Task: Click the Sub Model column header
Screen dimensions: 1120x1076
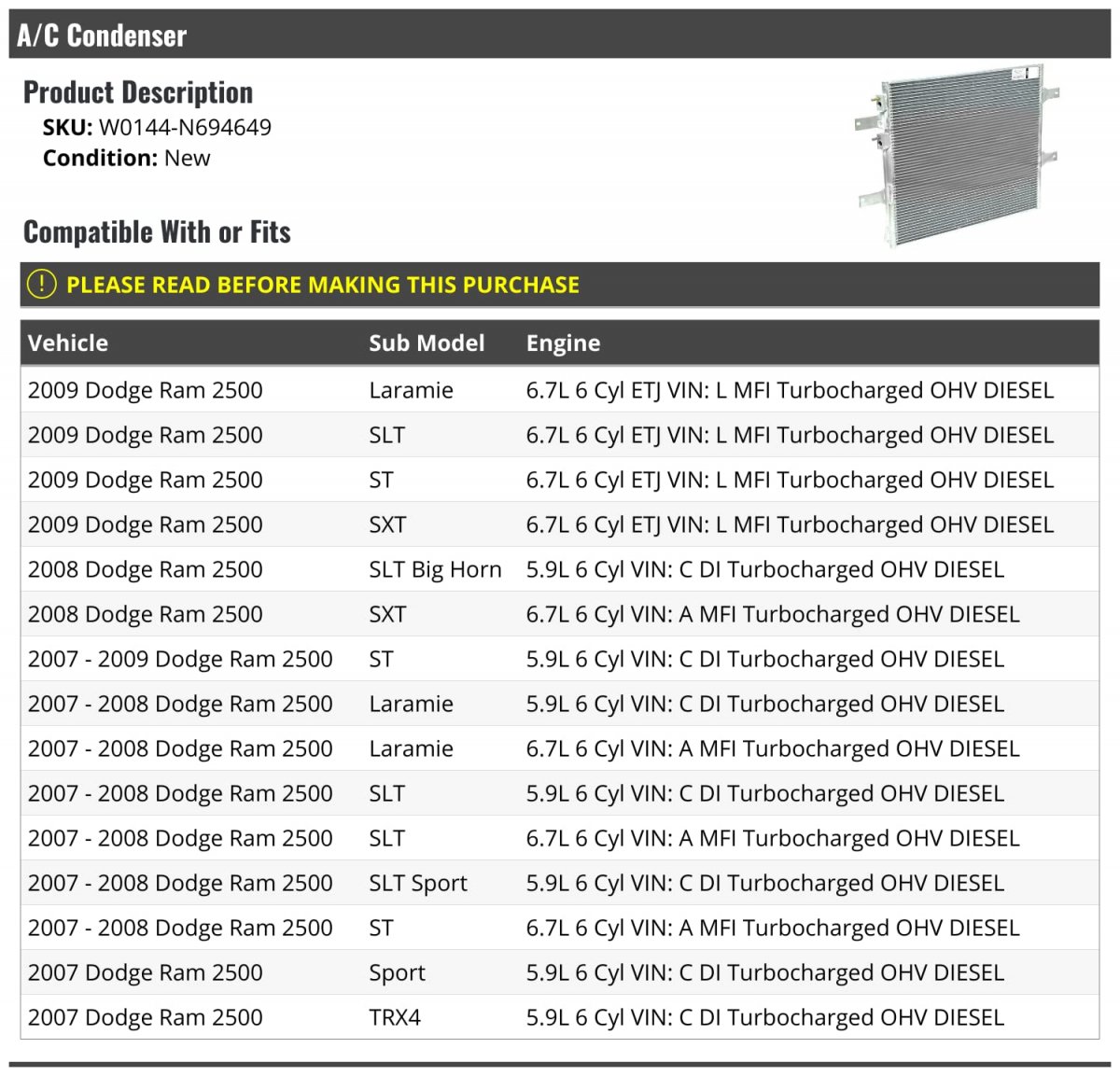Action: [427, 342]
